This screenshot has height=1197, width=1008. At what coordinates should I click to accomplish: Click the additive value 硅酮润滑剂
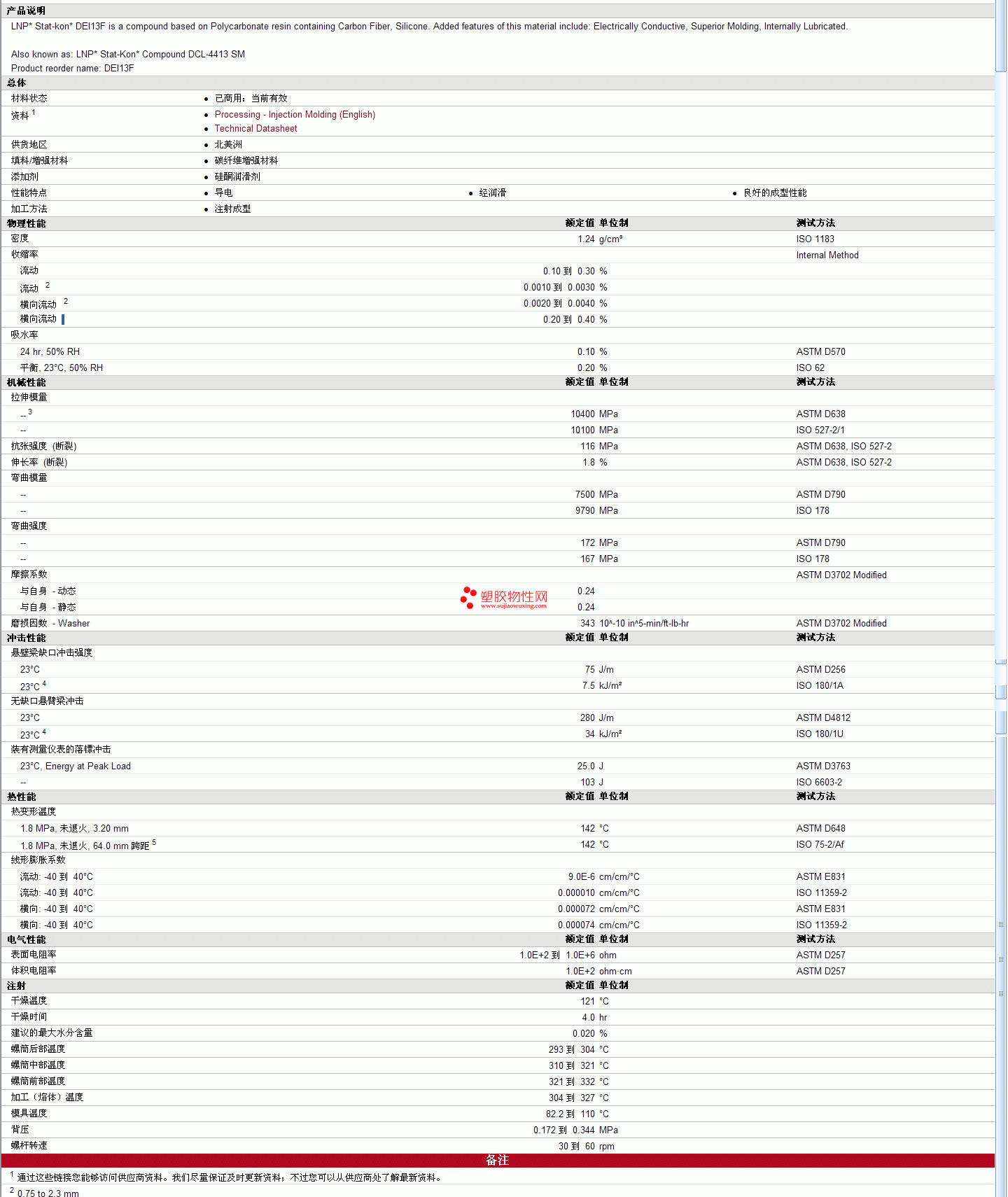point(237,177)
